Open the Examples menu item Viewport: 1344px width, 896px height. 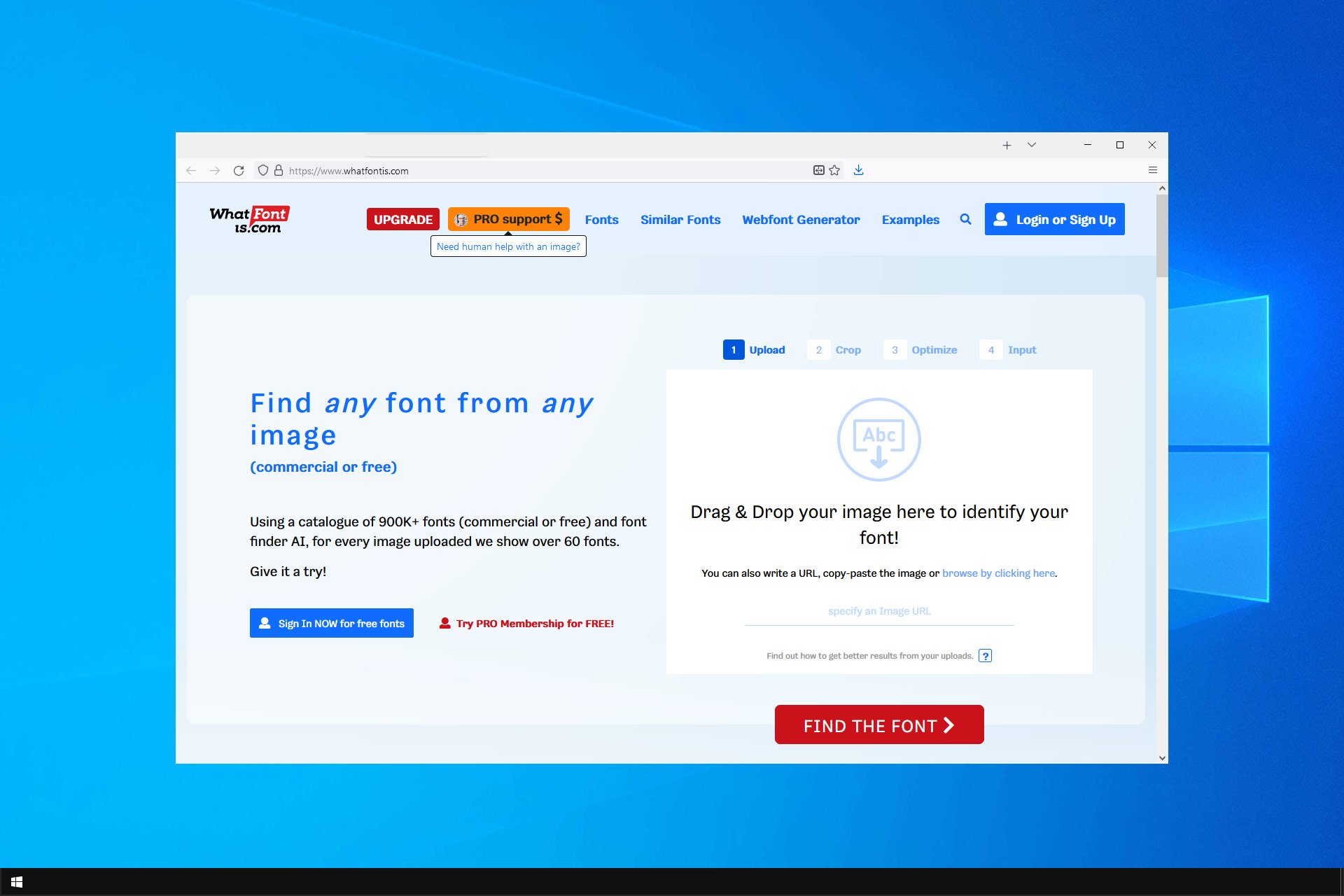point(911,220)
